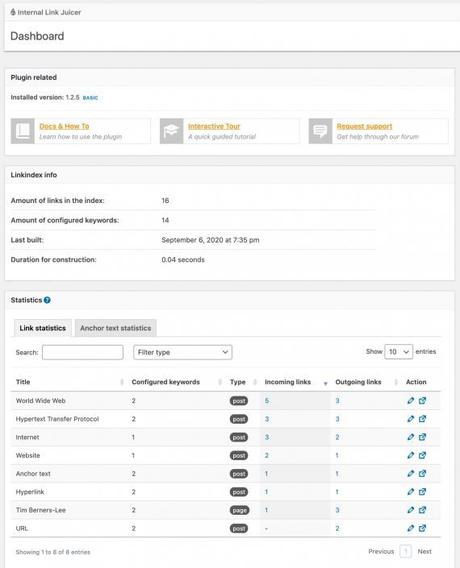Click 'Showing 1 to 8 of 8 entries' text
The height and width of the screenshot is (568, 460).
click(x=53, y=552)
